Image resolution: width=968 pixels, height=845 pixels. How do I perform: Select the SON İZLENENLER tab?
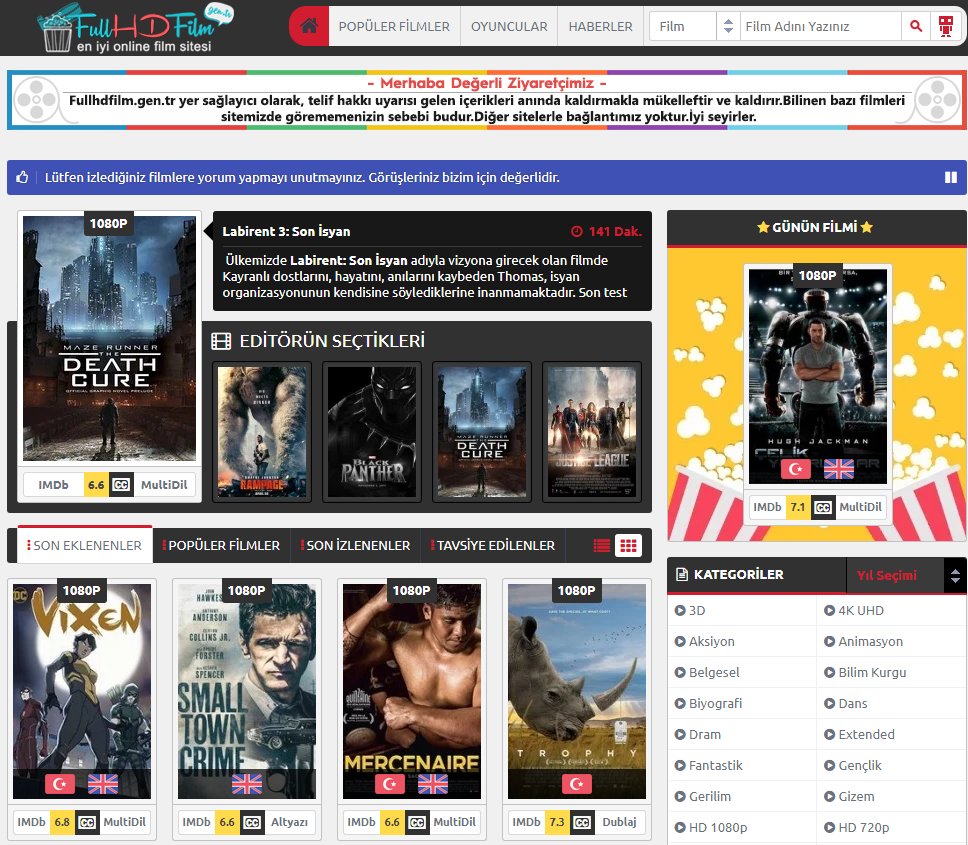[356, 545]
